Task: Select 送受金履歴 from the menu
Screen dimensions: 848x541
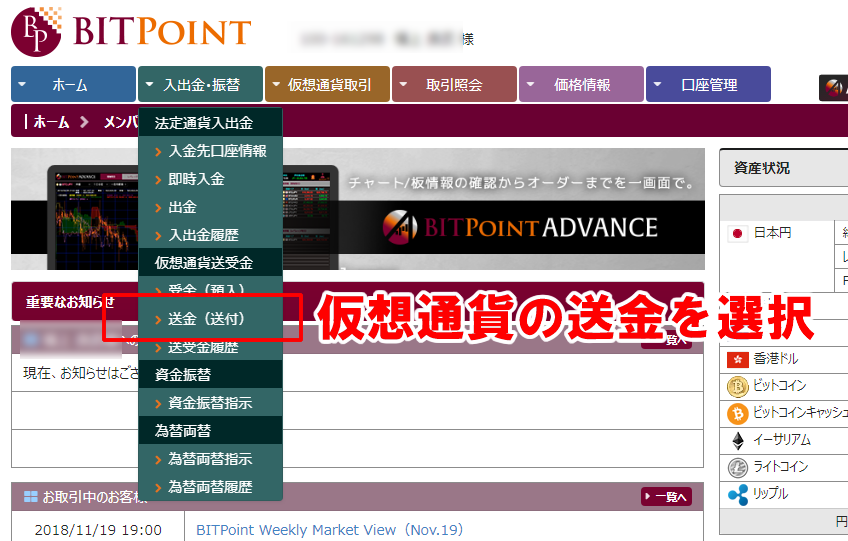Action: [x=210, y=347]
